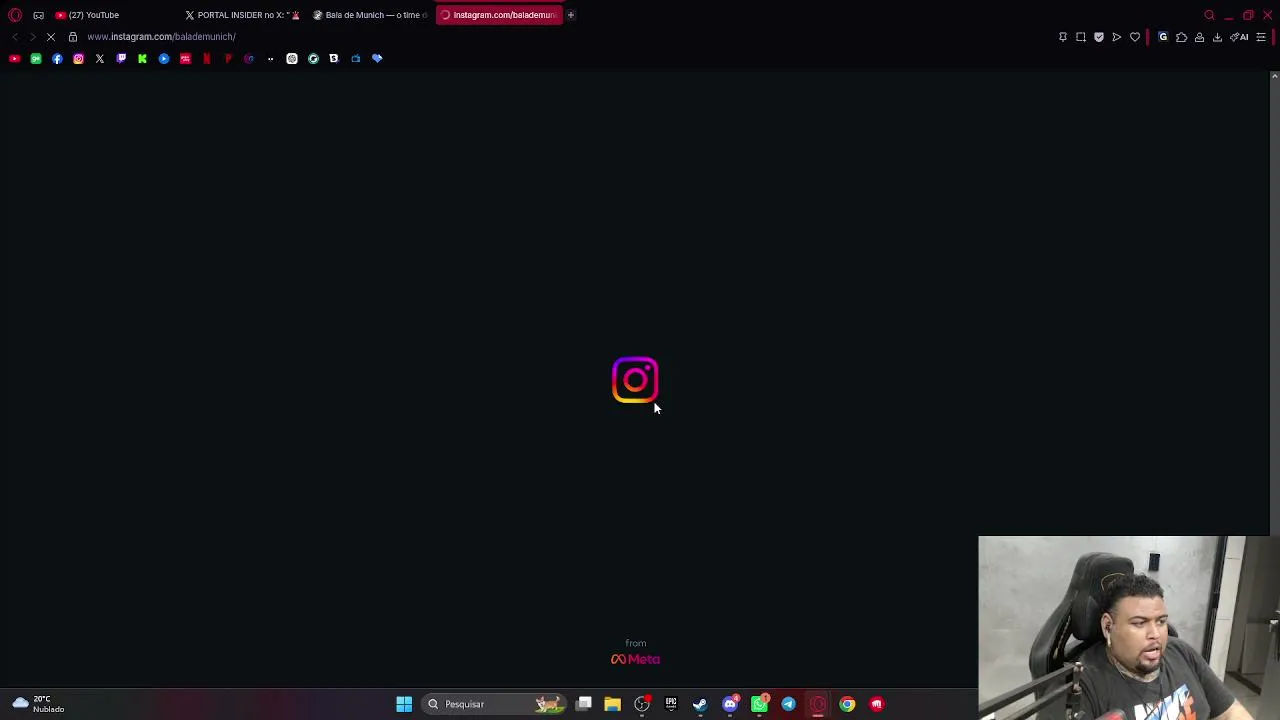Open OBS Studio from the taskbar
The width and height of the screenshot is (1280, 720).
642,704
